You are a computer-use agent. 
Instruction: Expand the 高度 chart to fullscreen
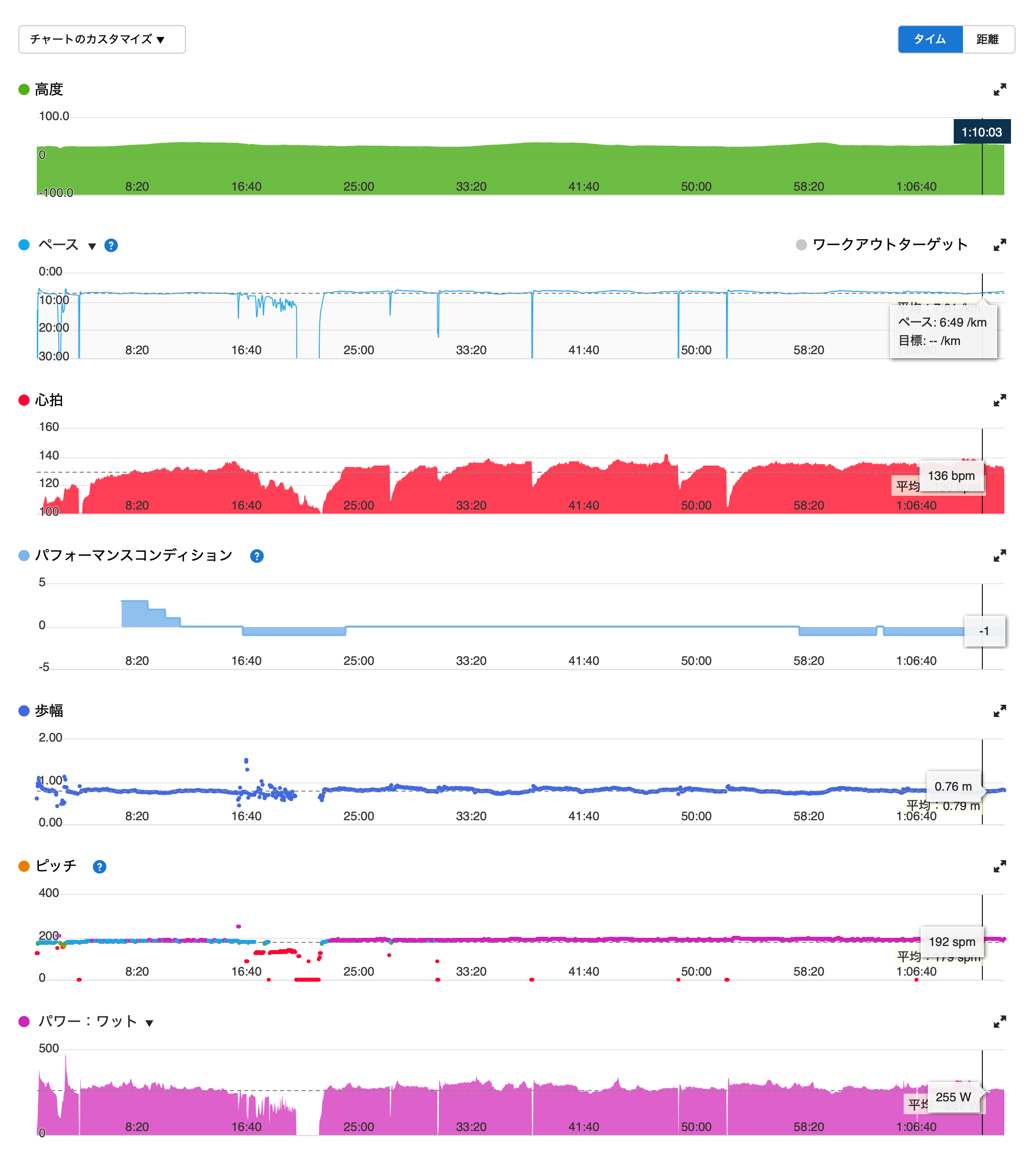pos(1000,89)
